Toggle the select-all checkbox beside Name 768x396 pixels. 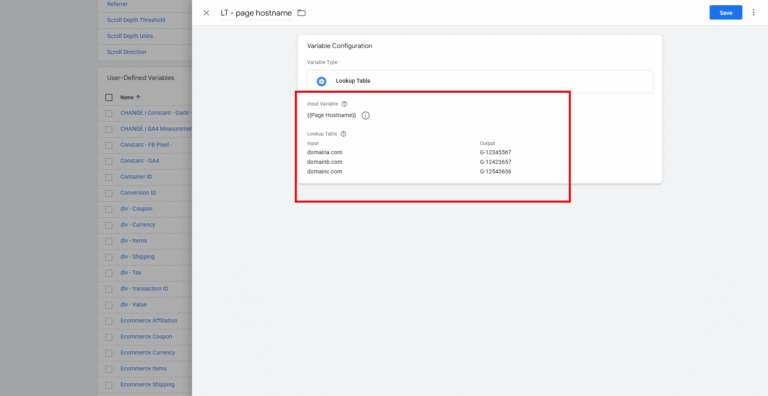tap(109, 98)
